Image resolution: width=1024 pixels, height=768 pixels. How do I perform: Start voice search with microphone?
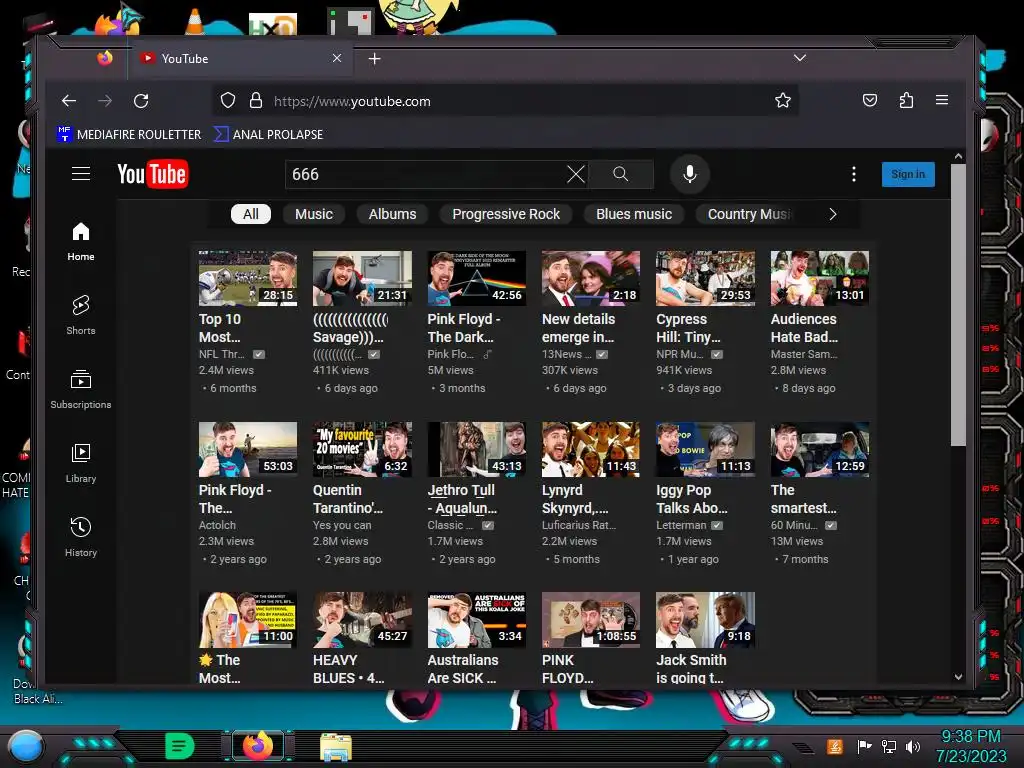[690, 174]
